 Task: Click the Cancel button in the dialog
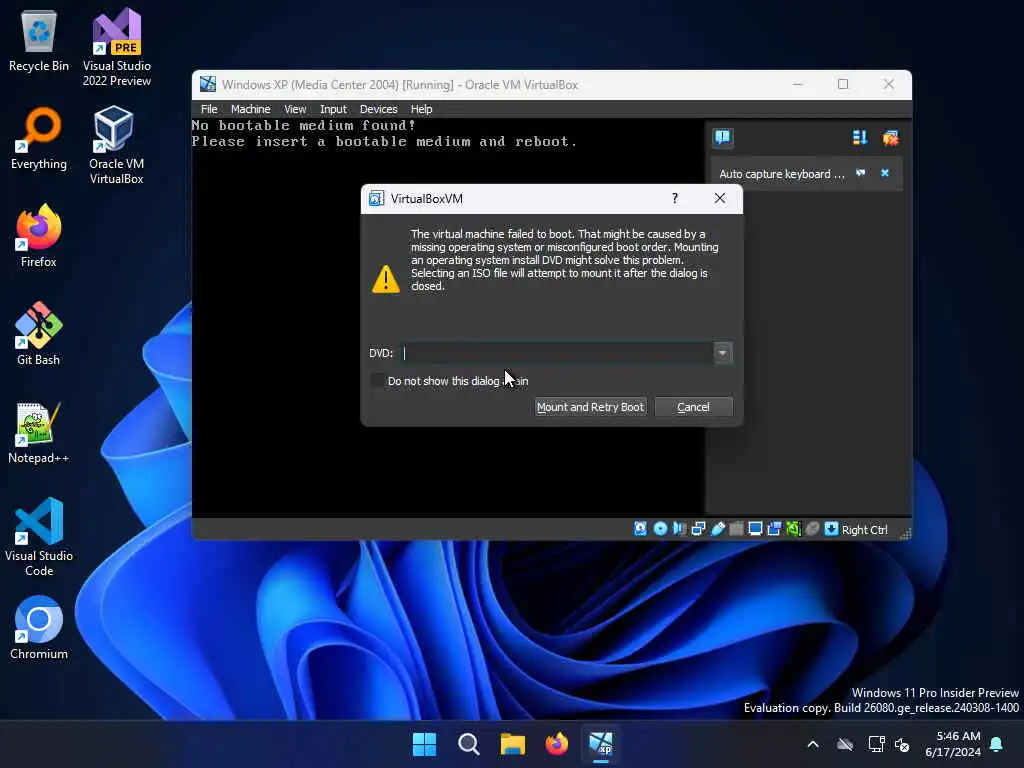pyautogui.click(x=694, y=407)
